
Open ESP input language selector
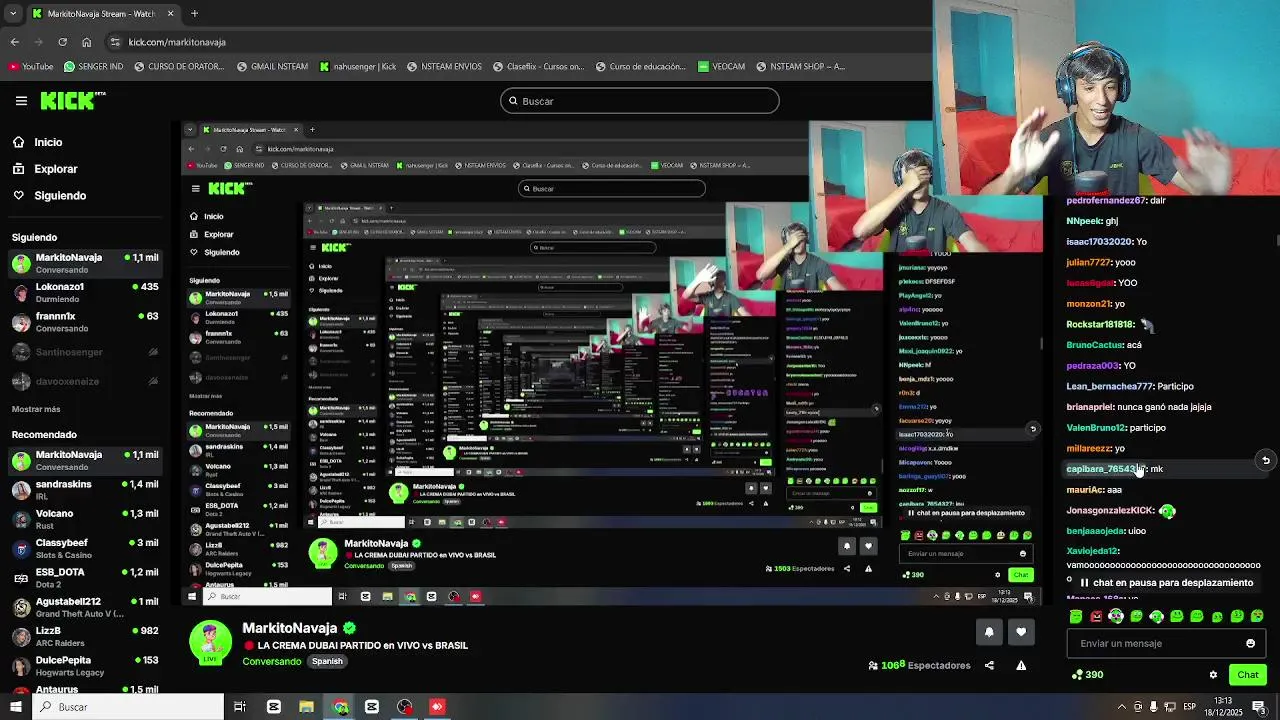pyautogui.click(x=1190, y=707)
